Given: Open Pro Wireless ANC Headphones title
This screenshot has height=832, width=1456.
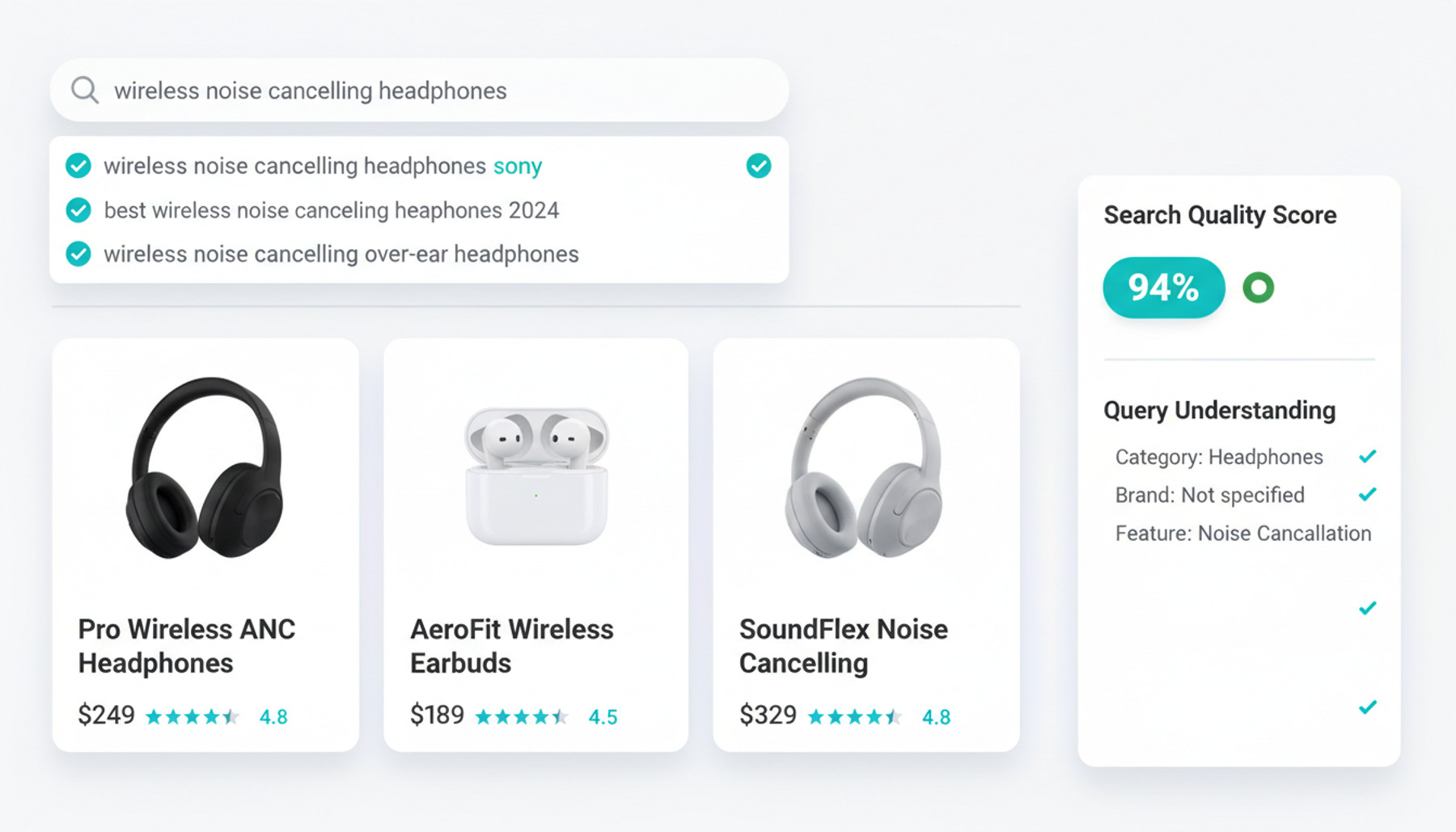Looking at the screenshot, I should click(187, 646).
